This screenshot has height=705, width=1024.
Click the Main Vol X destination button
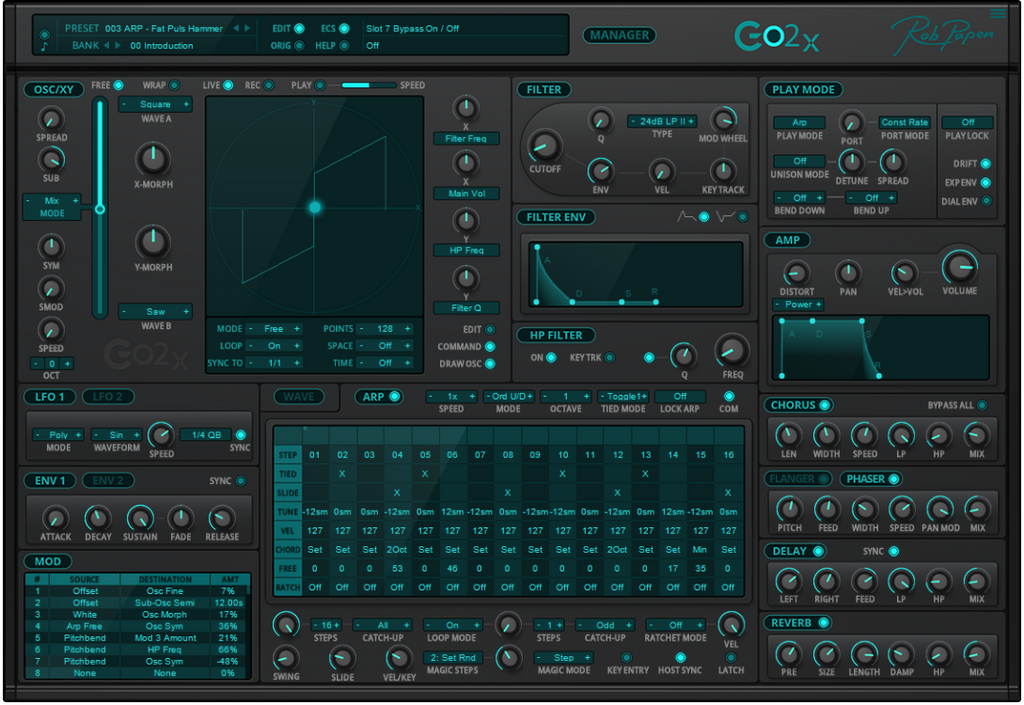pyautogui.click(x=466, y=193)
